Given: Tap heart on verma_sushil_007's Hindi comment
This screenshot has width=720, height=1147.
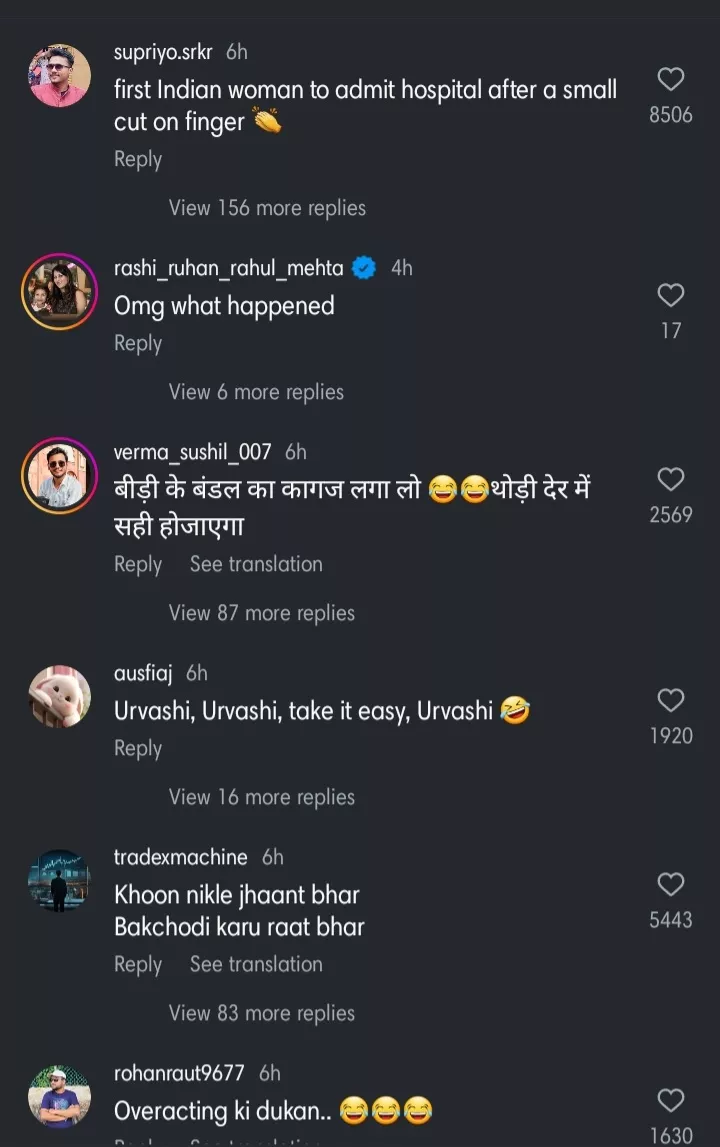Looking at the screenshot, I should pyautogui.click(x=670, y=480).
